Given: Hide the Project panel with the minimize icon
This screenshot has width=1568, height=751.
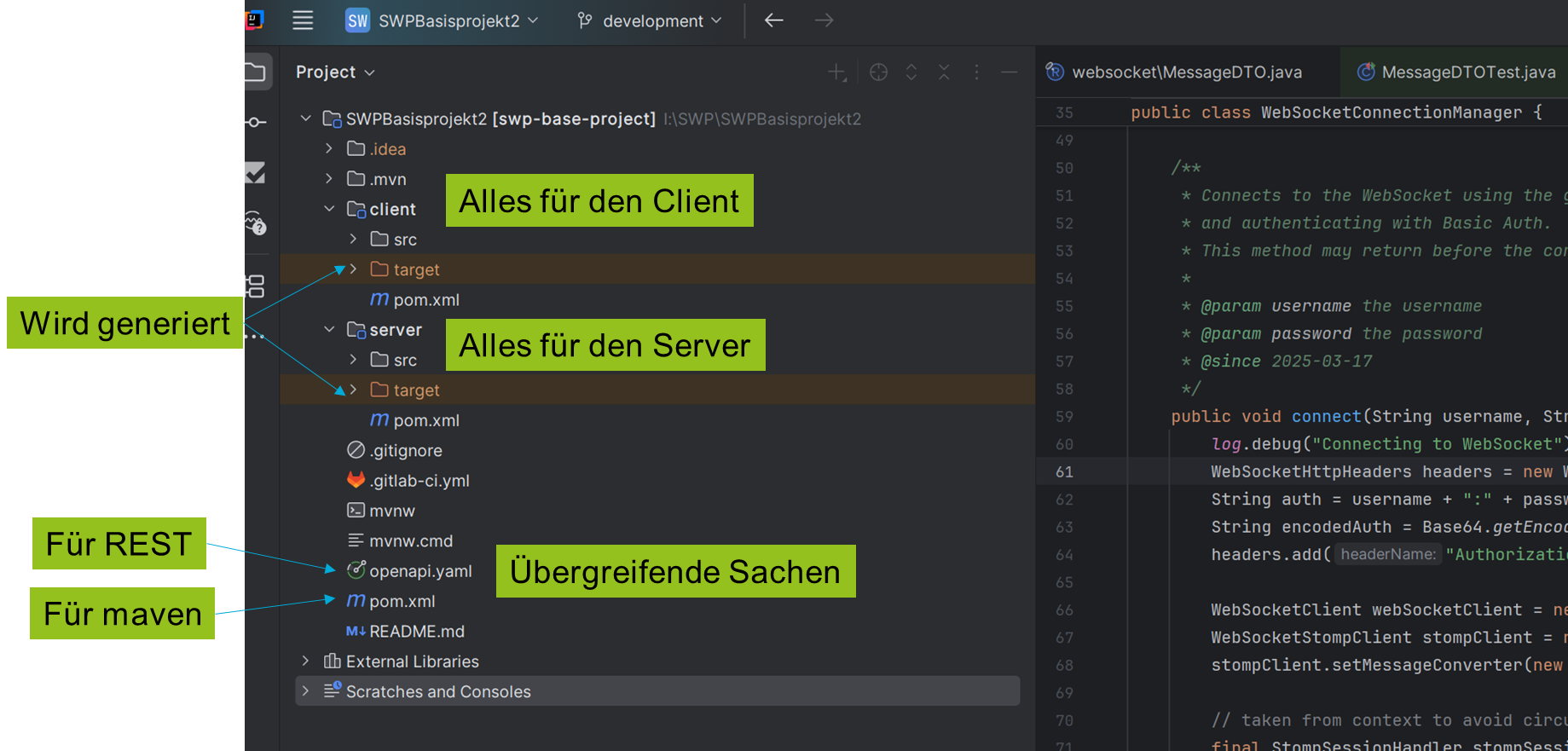Looking at the screenshot, I should coord(1009,72).
